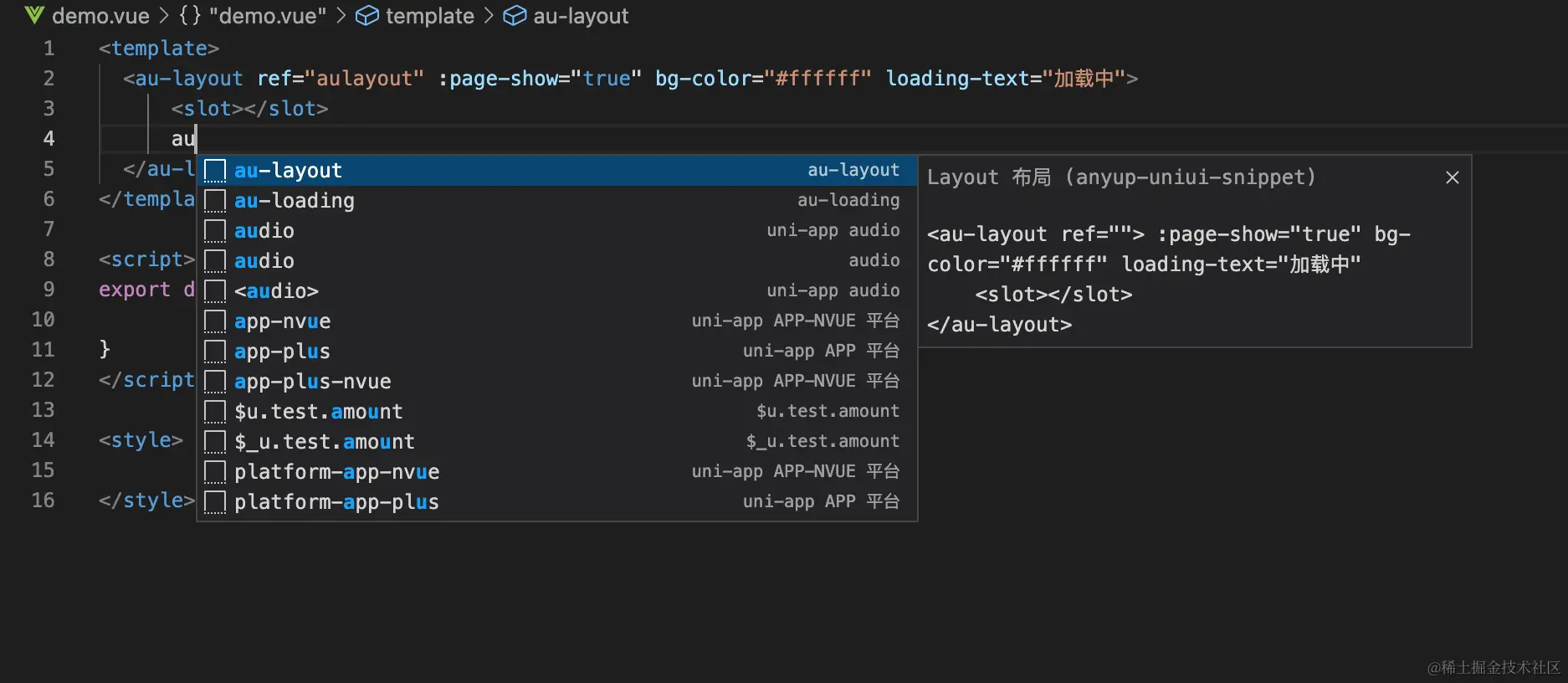
Task: Click the Vue file icon in the breadcrumb
Action: [34, 15]
